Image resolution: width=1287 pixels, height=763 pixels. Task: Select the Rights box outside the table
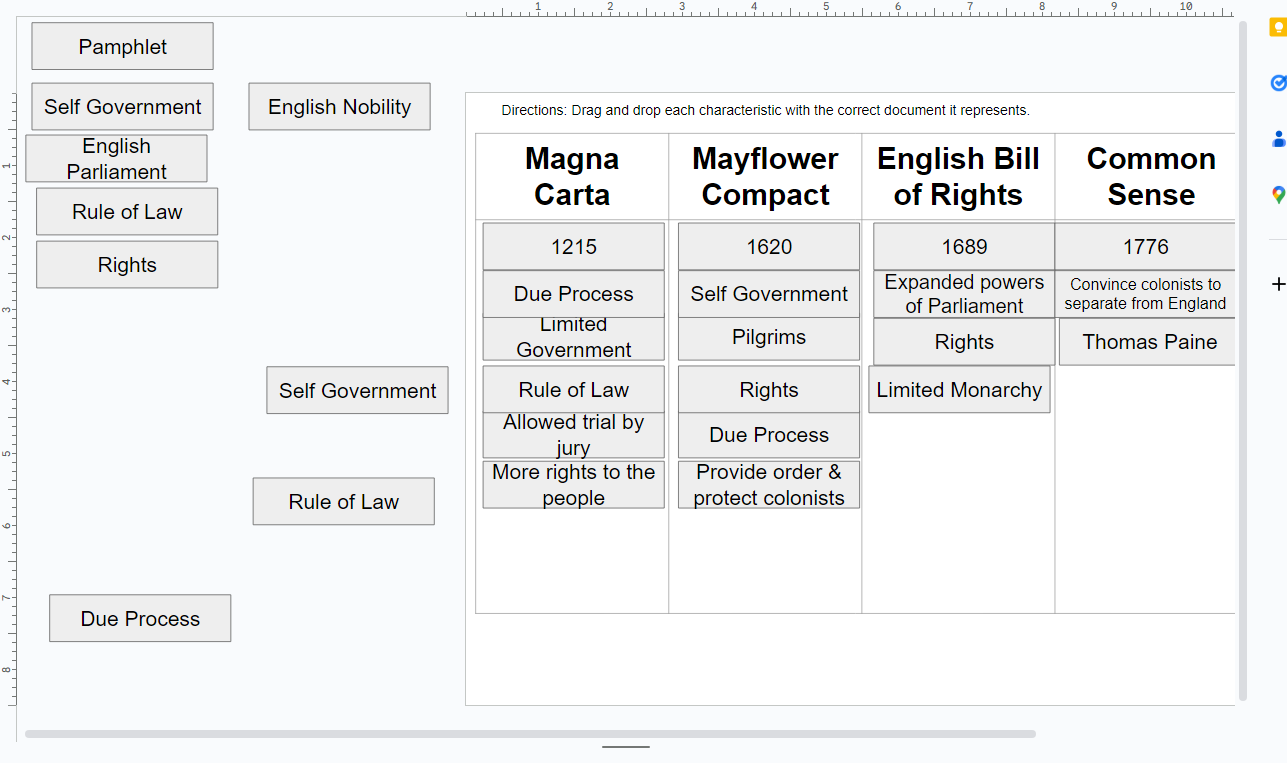point(127,265)
